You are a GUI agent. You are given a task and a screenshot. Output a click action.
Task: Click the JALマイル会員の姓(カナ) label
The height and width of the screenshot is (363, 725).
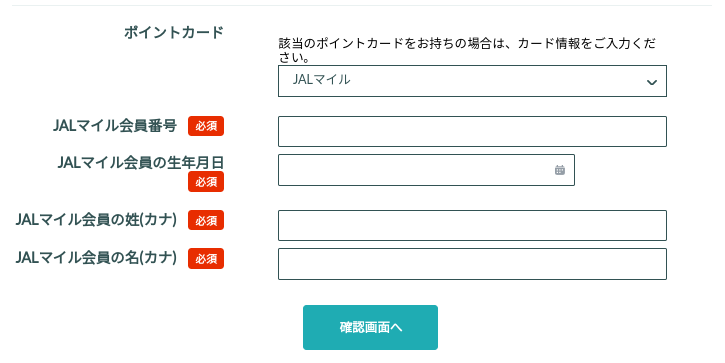click(96, 220)
